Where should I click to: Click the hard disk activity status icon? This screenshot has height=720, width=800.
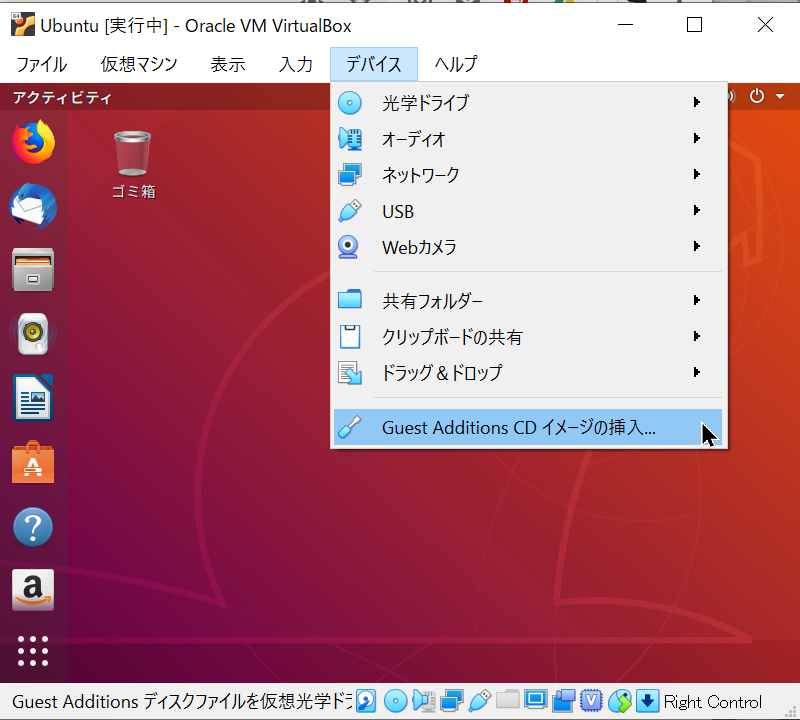coord(366,701)
